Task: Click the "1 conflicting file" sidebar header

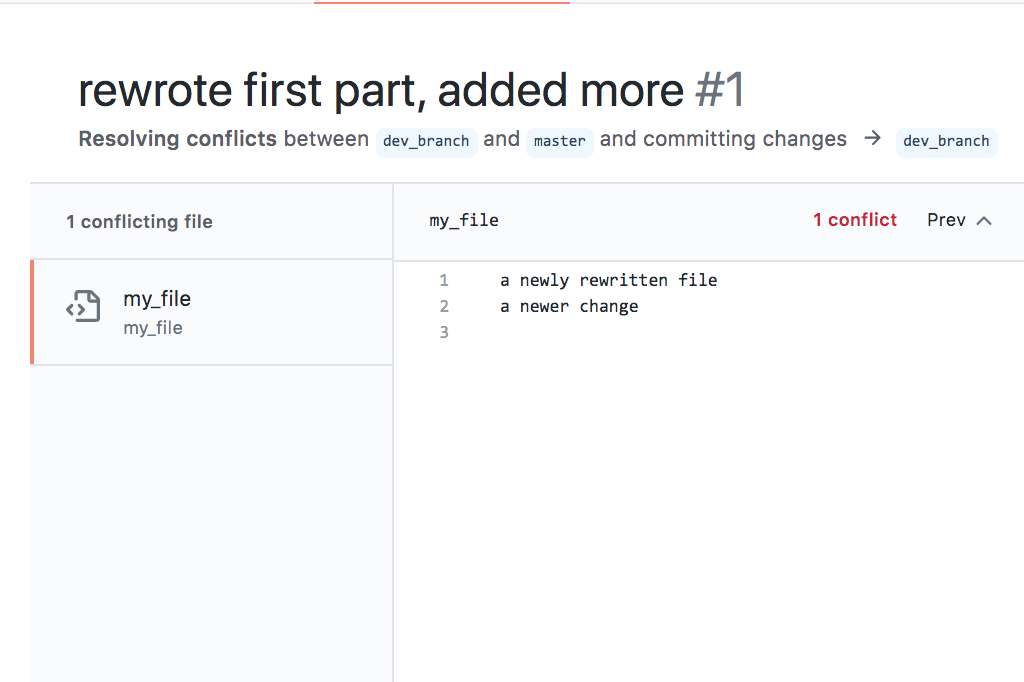Action: (139, 222)
